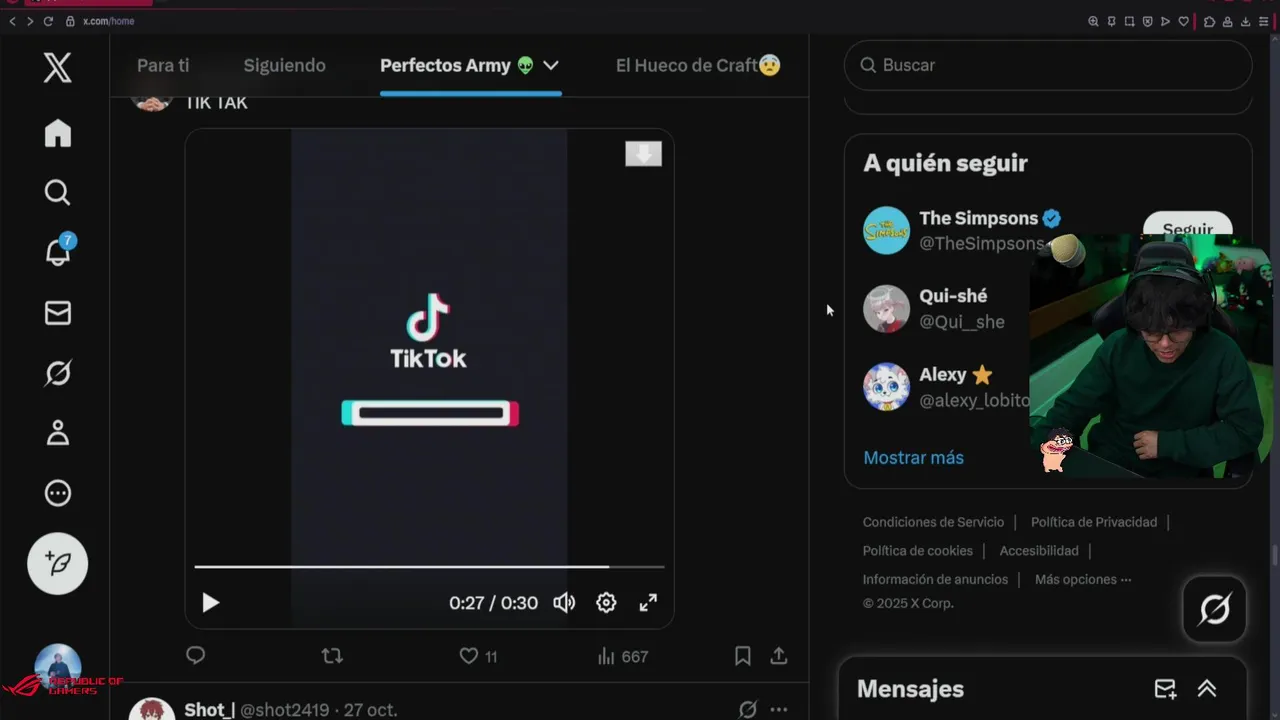Start new message in Mensajes panel
The height and width of the screenshot is (720, 1280).
(1165, 689)
